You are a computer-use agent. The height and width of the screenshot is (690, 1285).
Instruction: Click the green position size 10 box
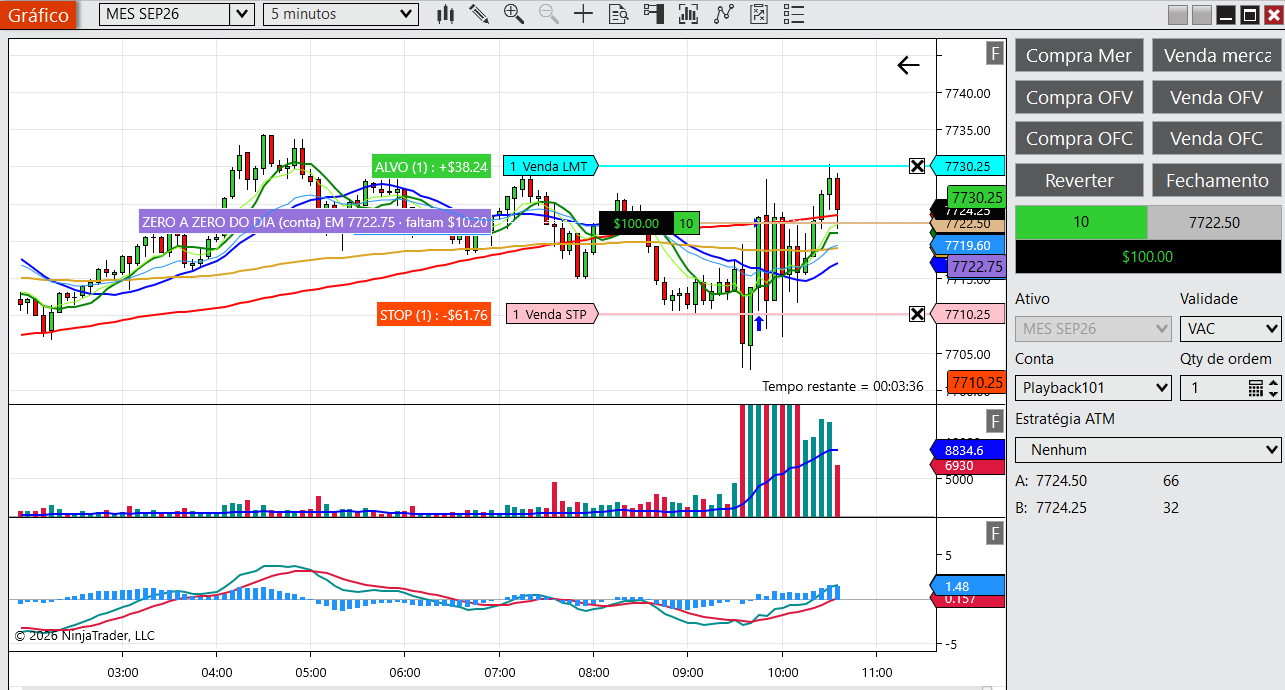(x=1081, y=222)
